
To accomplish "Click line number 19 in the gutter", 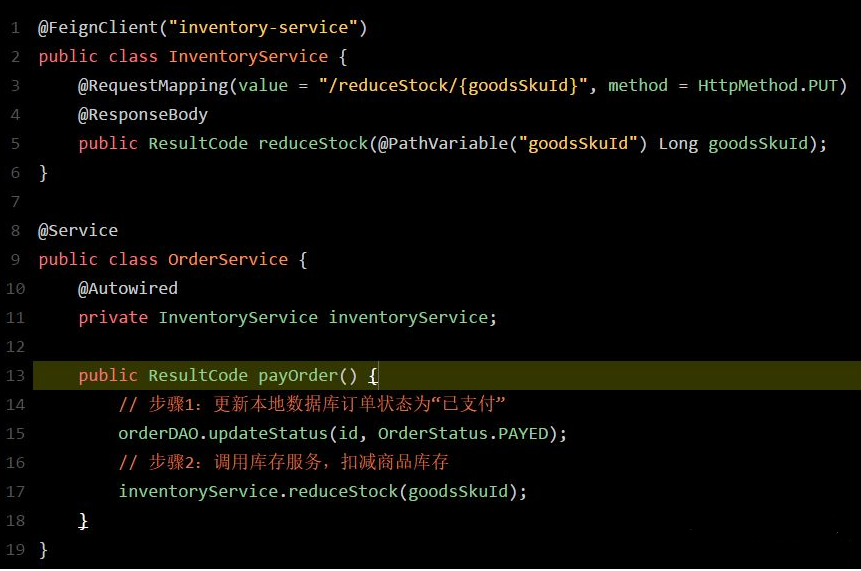I will click(x=15, y=550).
